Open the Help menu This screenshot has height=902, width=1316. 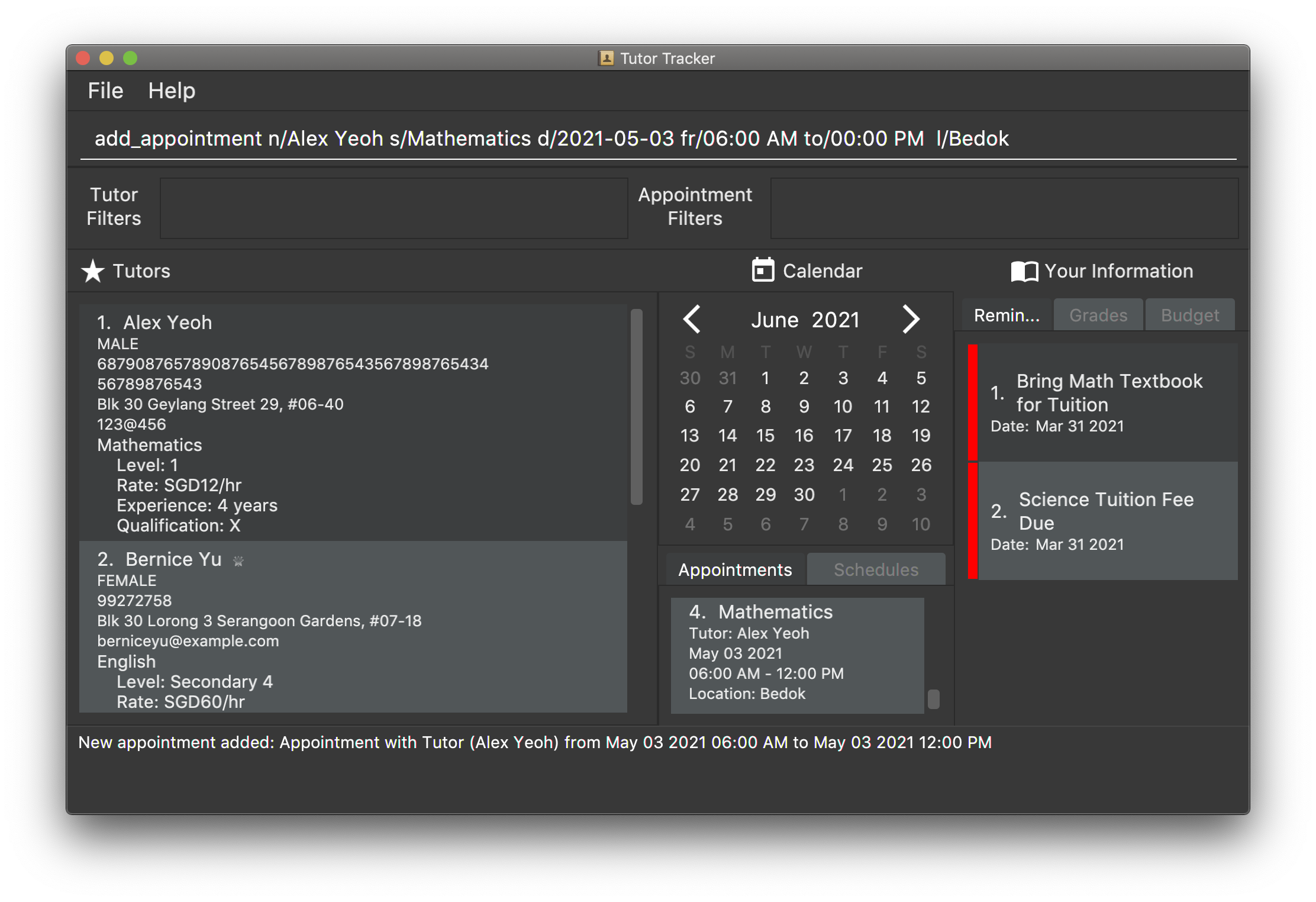pyautogui.click(x=172, y=91)
